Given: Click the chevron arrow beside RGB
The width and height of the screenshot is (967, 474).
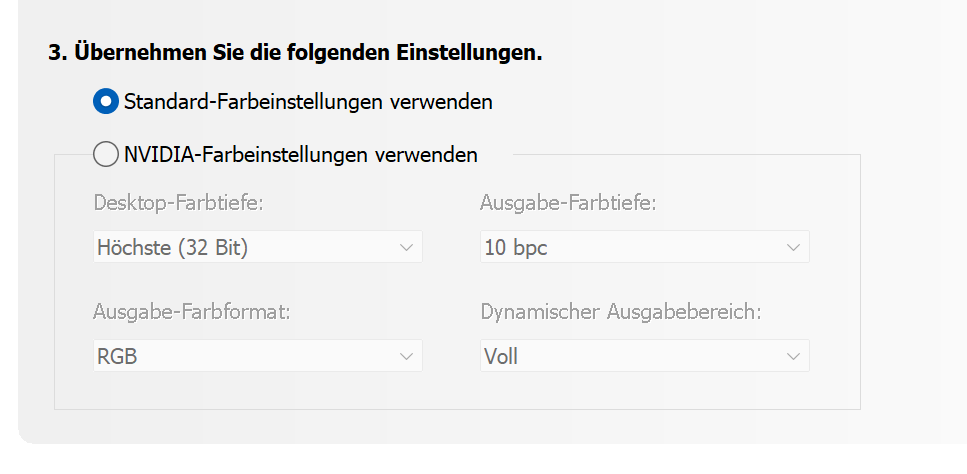Looking at the screenshot, I should pos(406,356).
